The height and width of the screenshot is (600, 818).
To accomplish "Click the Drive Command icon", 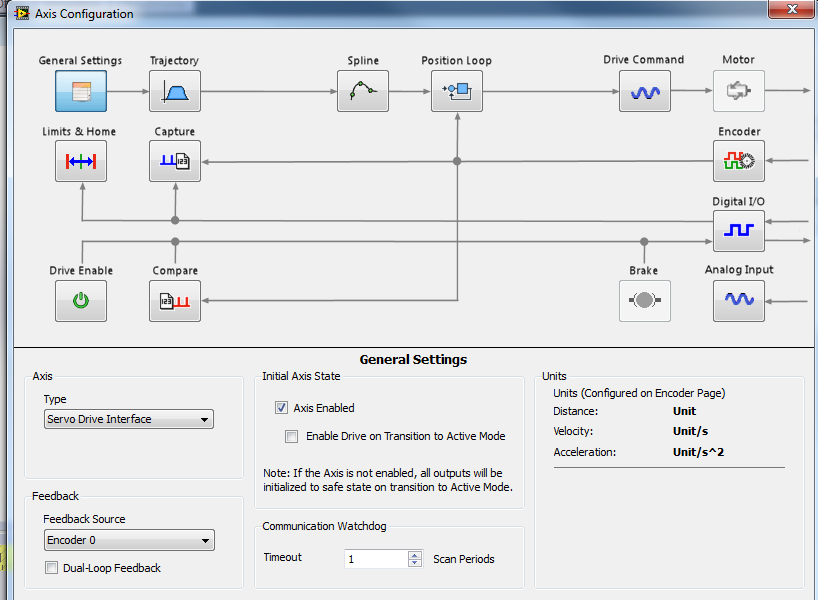I will 644,91.
